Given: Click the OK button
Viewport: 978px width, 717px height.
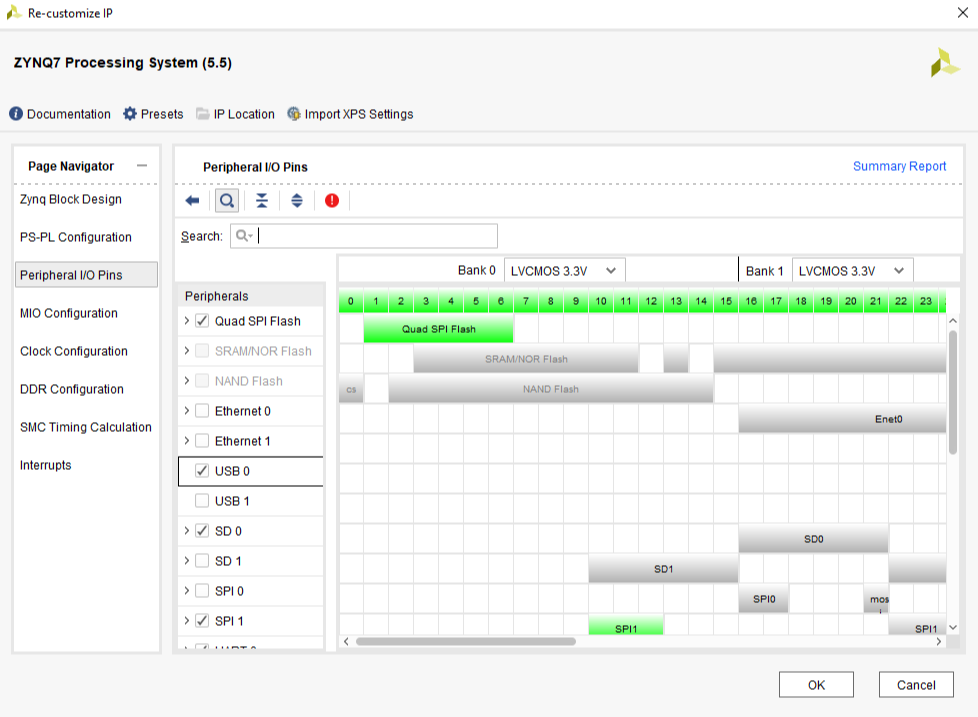Looking at the screenshot, I should pyautogui.click(x=816, y=685).
